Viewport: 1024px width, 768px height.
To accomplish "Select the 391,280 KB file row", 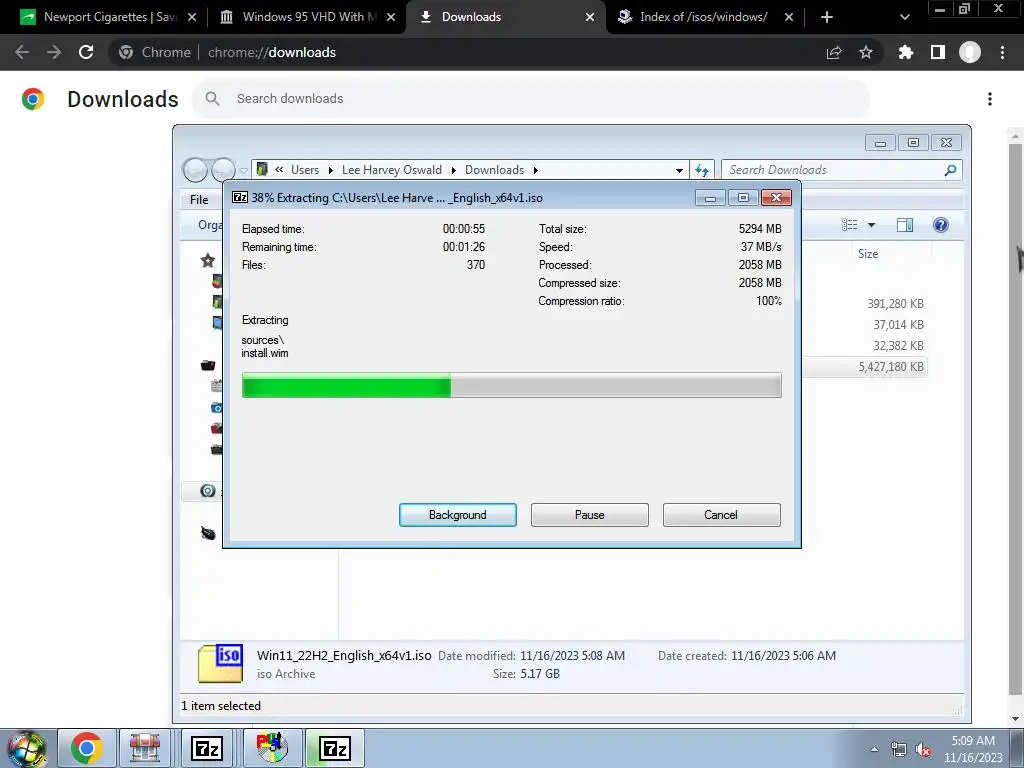I will click(895, 304).
